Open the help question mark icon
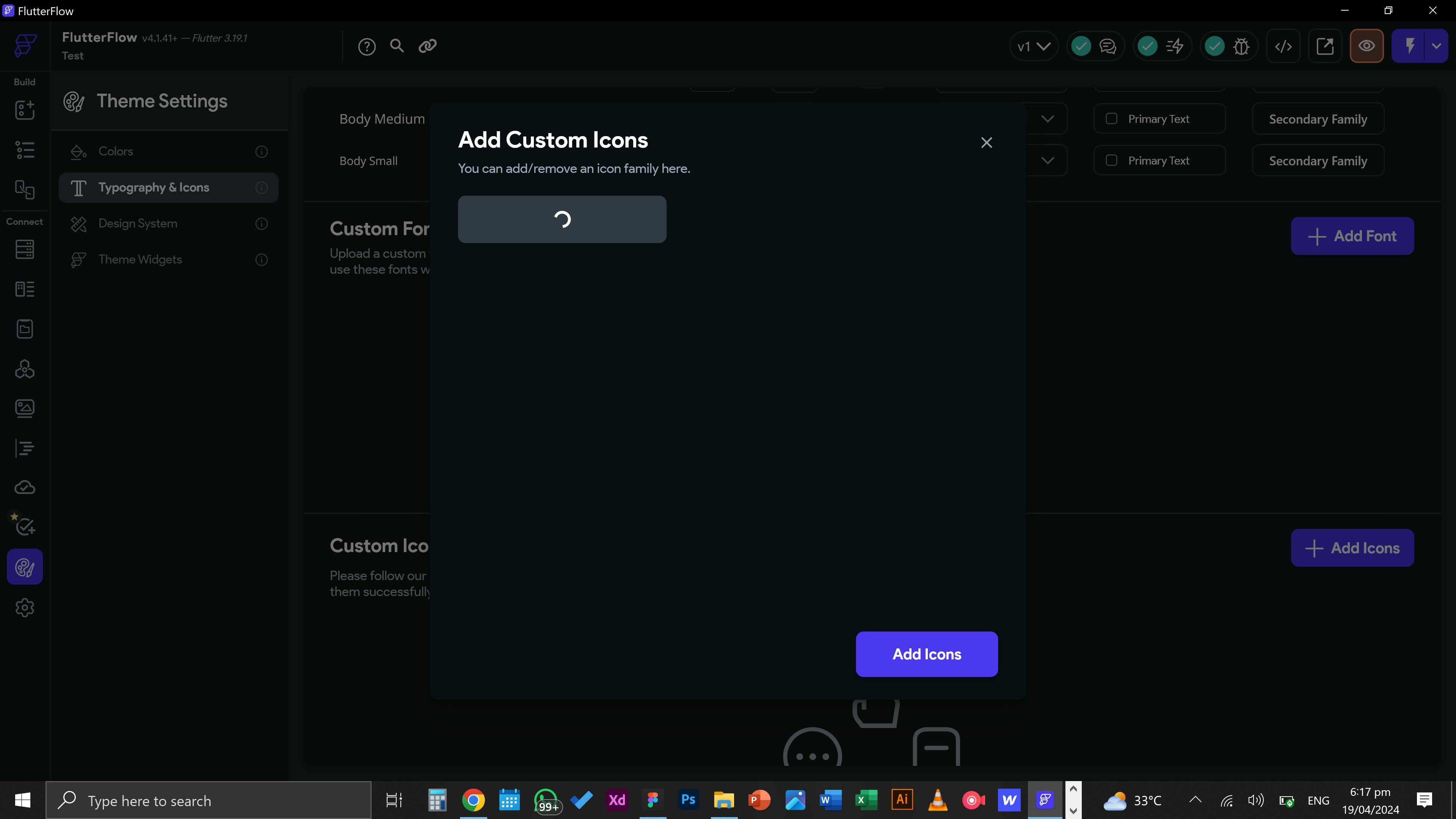 tap(366, 46)
